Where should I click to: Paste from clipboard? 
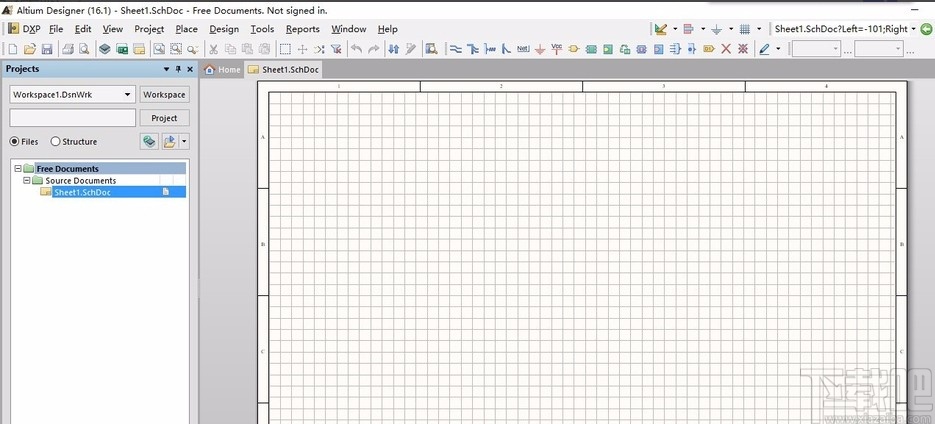tap(247, 49)
